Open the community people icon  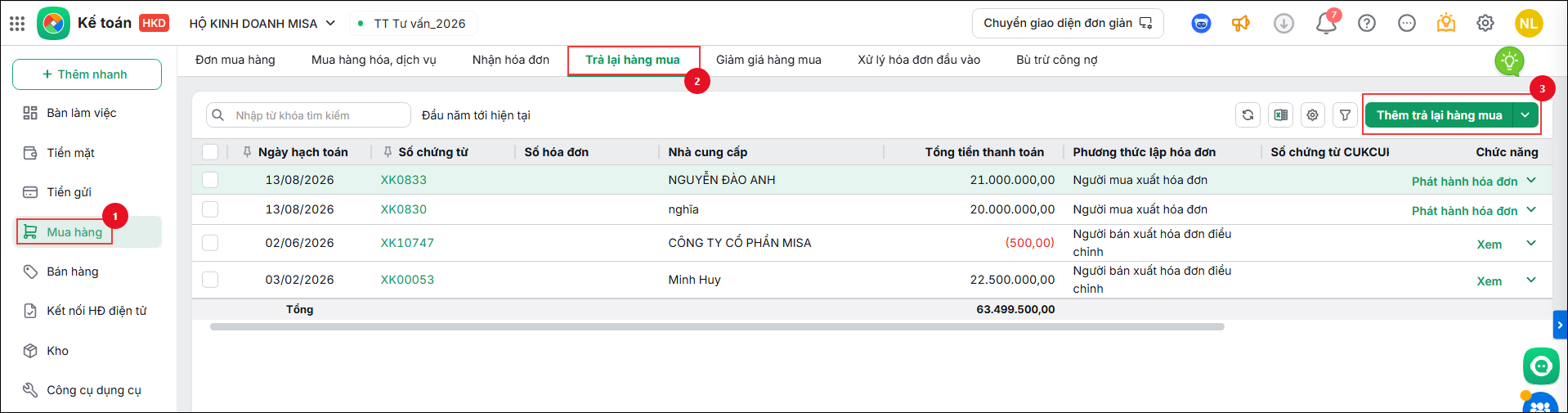(1540, 404)
